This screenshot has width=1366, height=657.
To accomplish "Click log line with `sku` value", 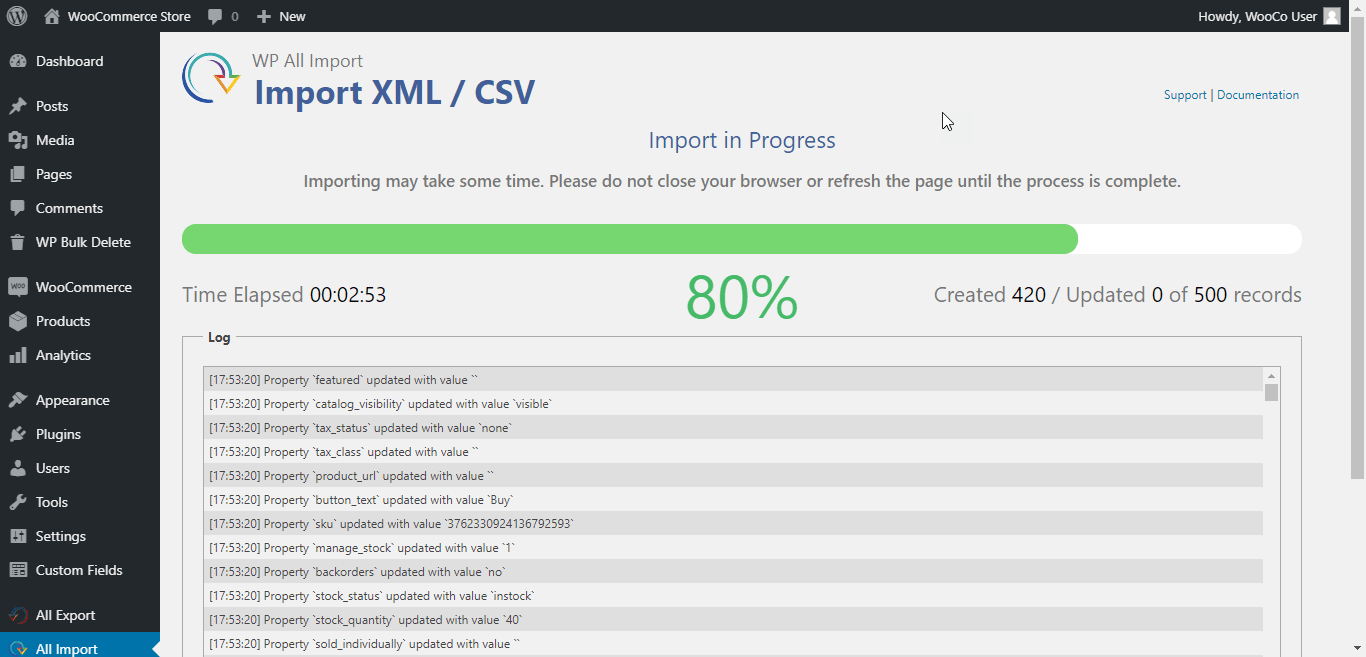I will click(733, 524).
